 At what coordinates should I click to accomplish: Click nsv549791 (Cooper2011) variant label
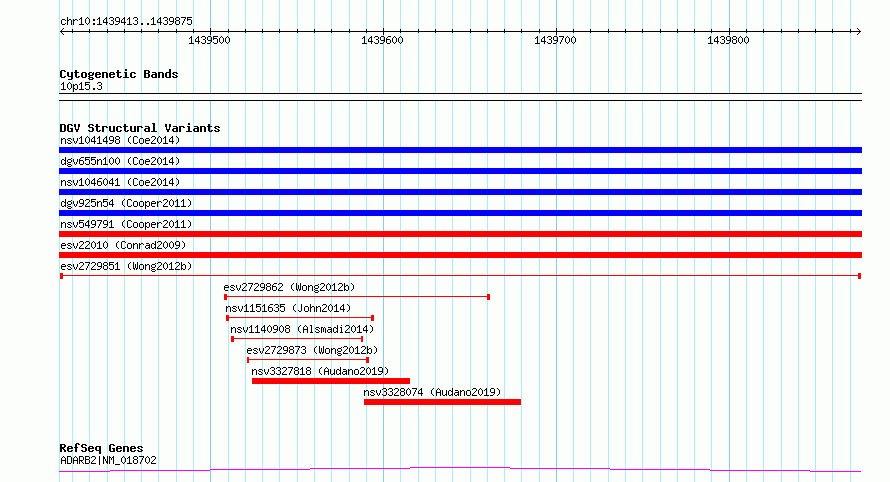126,224
